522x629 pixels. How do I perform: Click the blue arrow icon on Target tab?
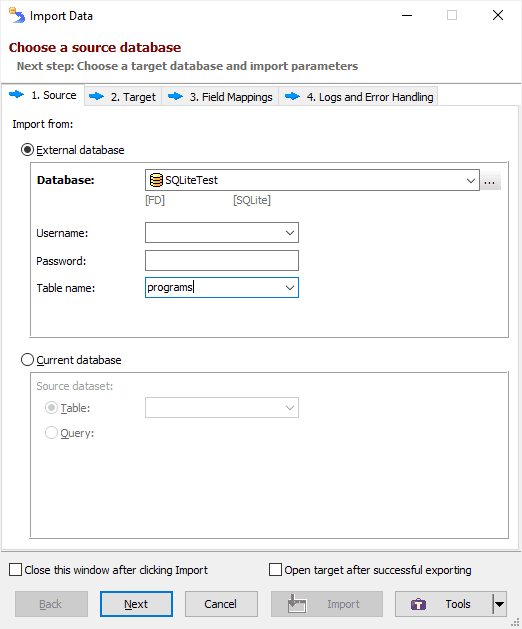pyautogui.click(x=96, y=96)
